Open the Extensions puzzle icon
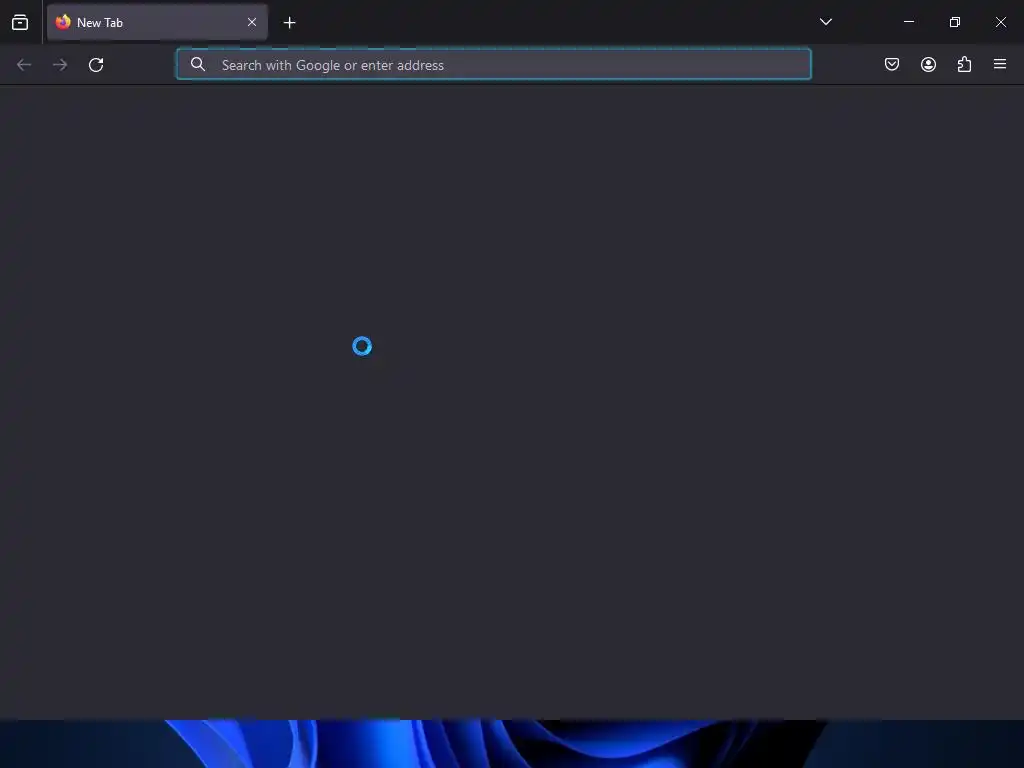 [x=964, y=64]
